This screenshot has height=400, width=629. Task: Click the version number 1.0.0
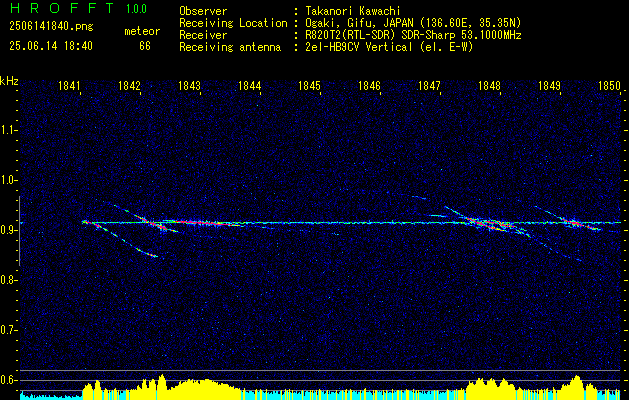(136, 9)
